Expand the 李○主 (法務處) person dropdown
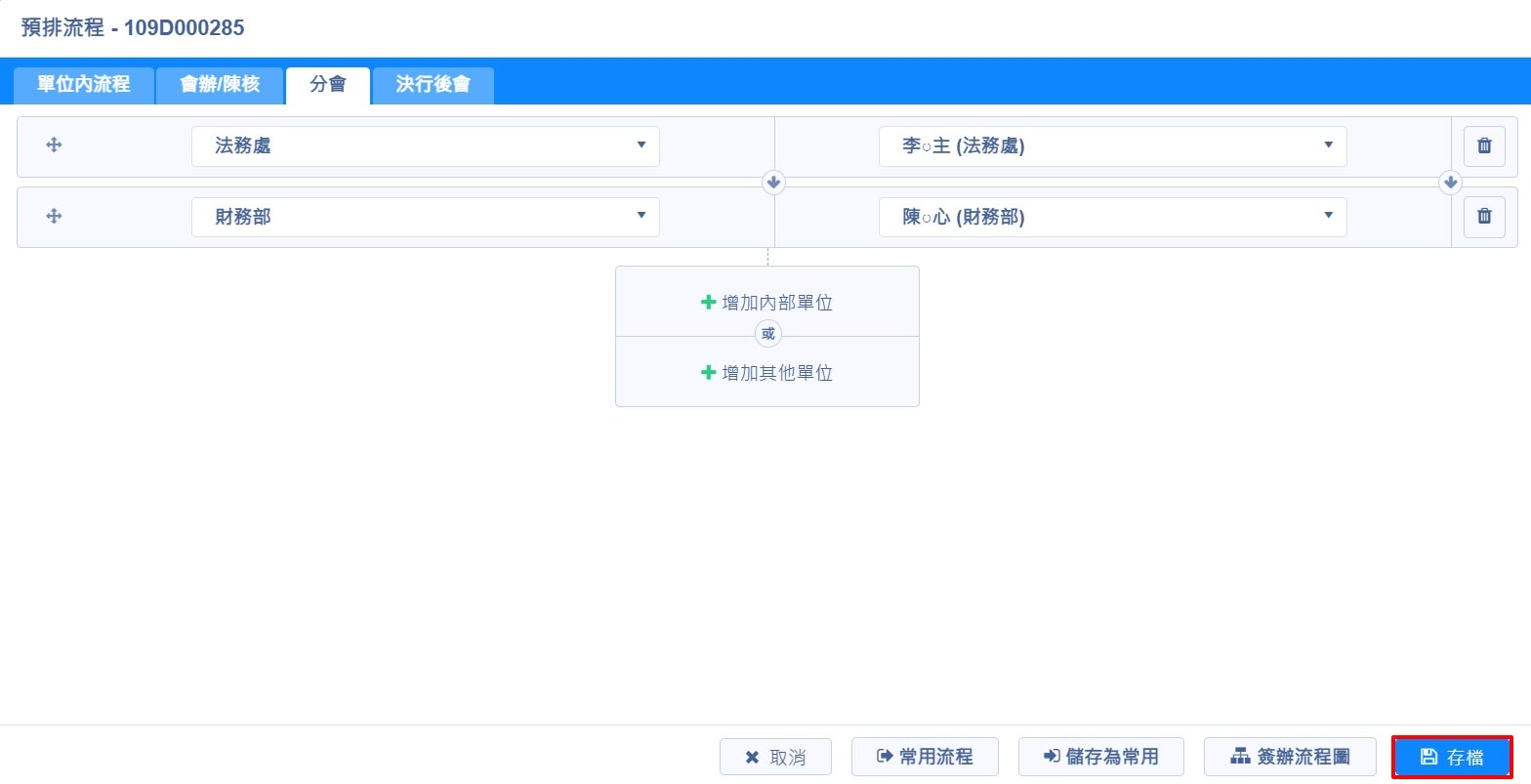Screen dimensions: 1531x784 pyautogui.click(x=1112, y=146)
